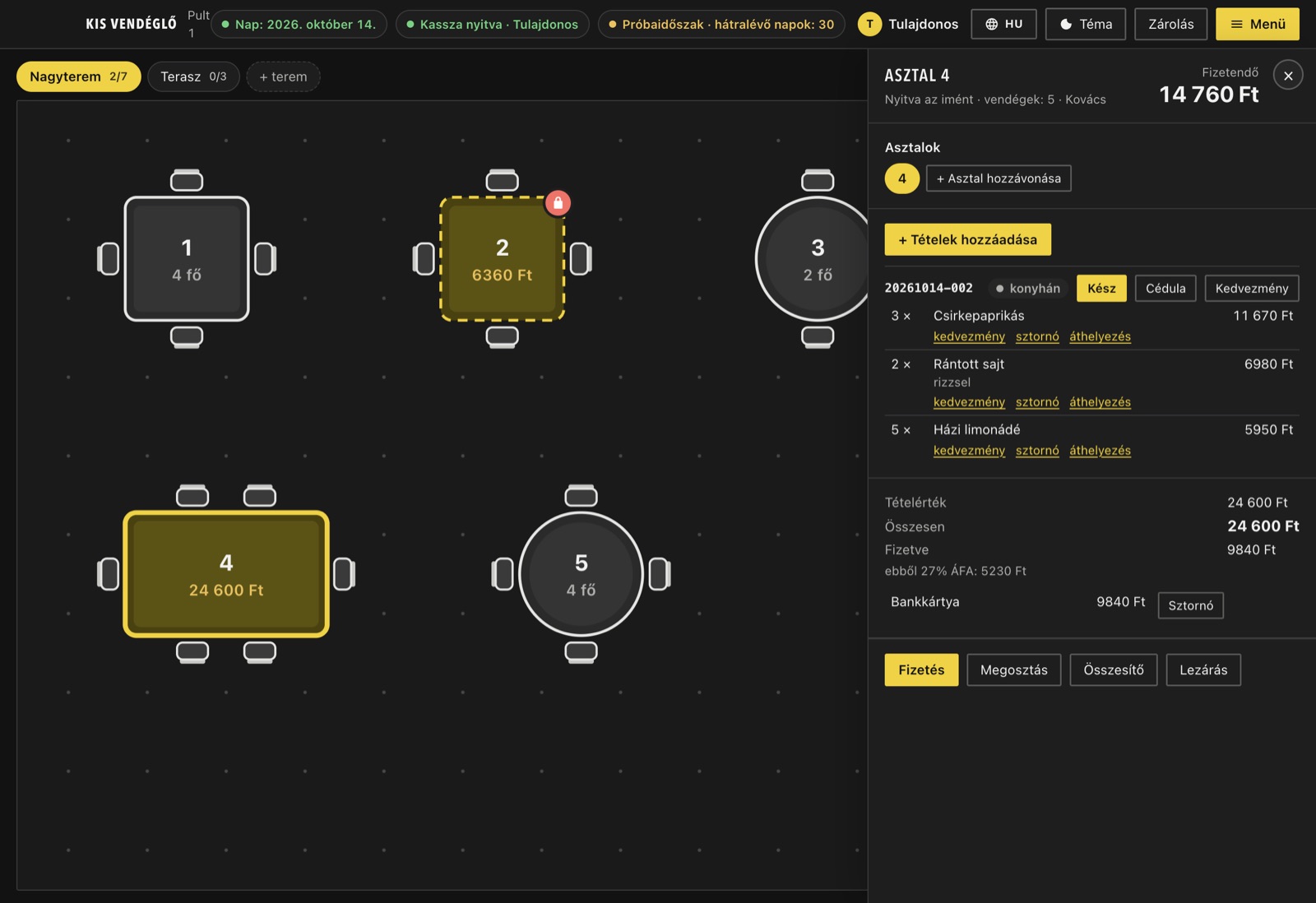Click + Tételek hozzáadása button
The width and height of the screenshot is (1316, 903).
pyautogui.click(x=967, y=239)
